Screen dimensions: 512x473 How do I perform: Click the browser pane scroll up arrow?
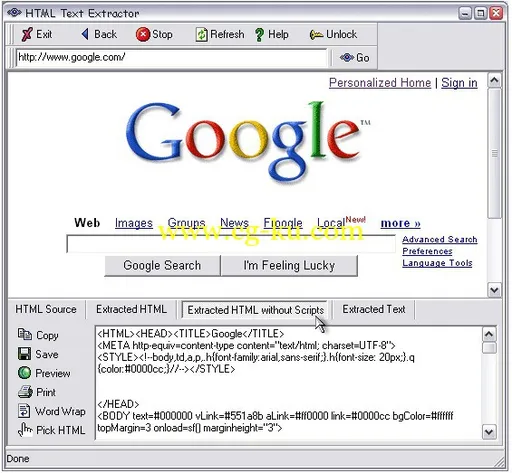[495, 80]
